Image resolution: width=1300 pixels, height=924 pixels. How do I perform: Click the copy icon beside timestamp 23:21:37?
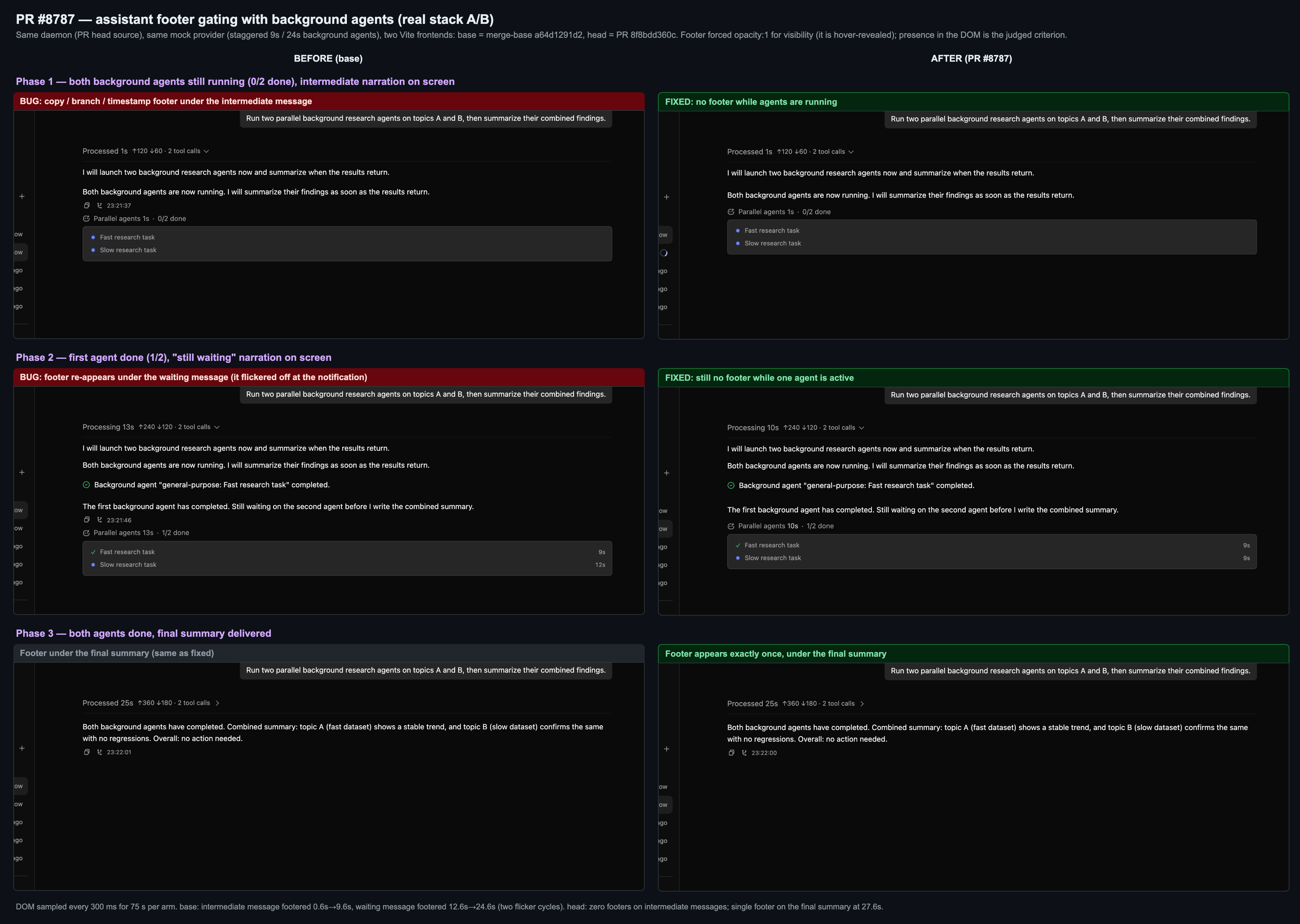(x=87, y=205)
